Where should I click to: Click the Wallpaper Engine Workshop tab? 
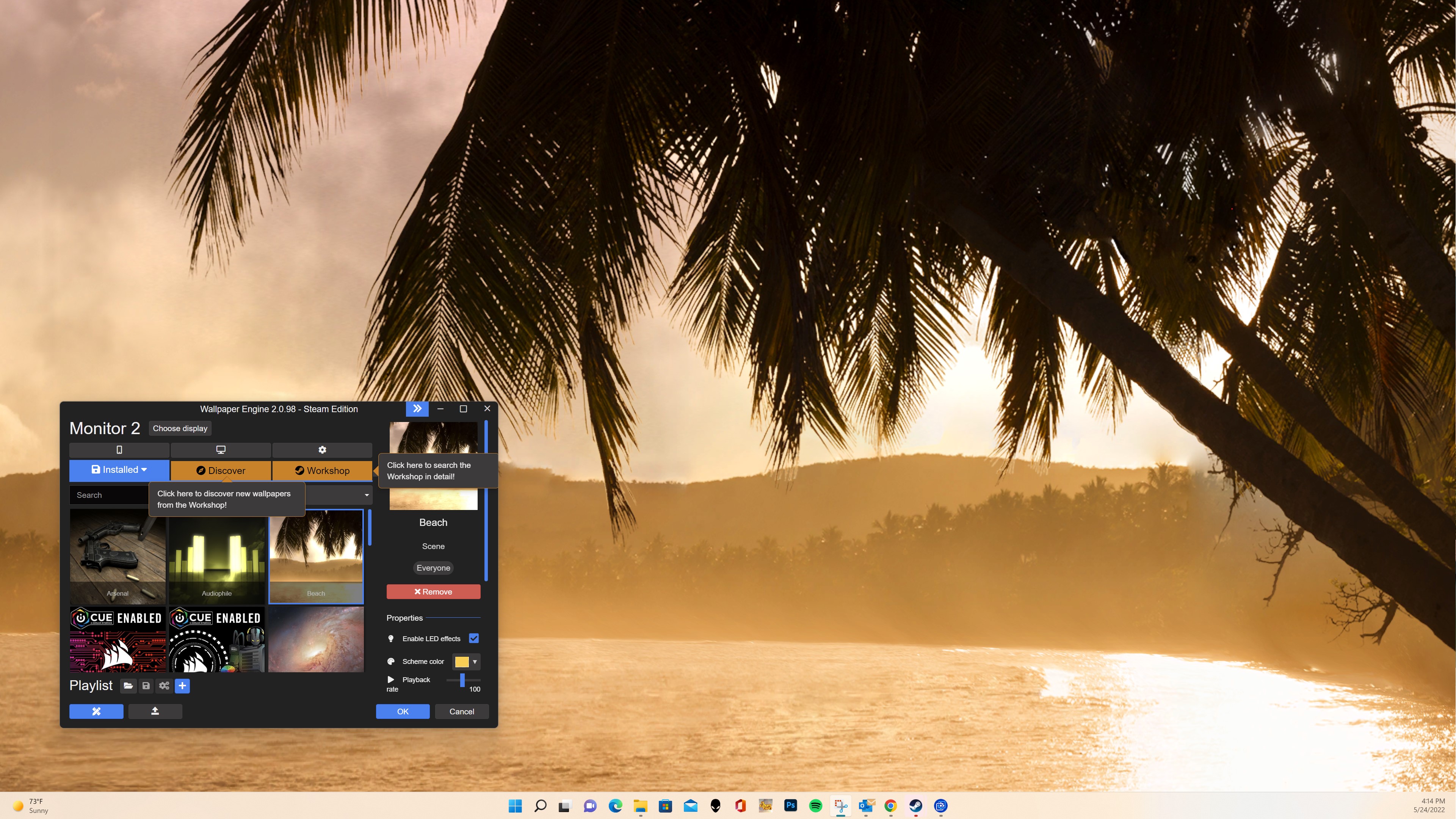[322, 470]
